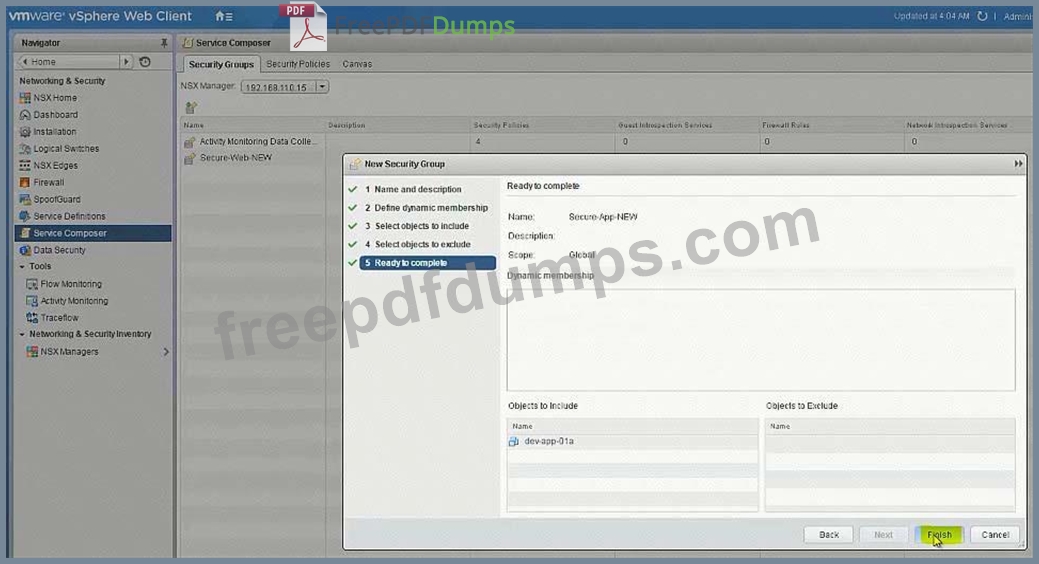1039x564 pixels.
Task: Open NSX Managers inventory
Action: (x=69, y=351)
